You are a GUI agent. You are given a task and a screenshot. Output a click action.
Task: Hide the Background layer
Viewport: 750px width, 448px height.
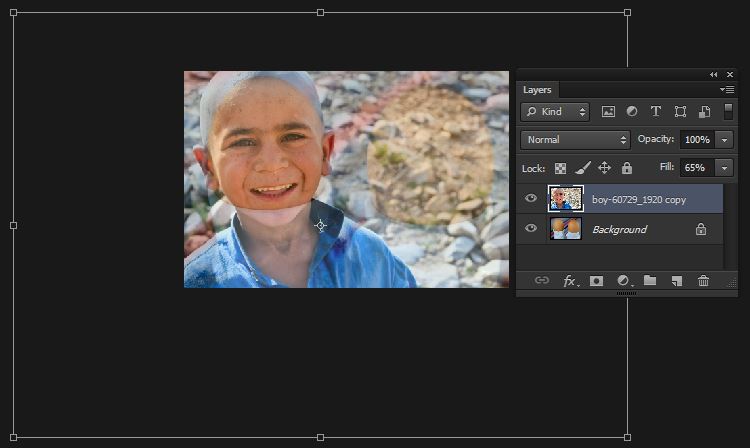(x=530, y=229)
